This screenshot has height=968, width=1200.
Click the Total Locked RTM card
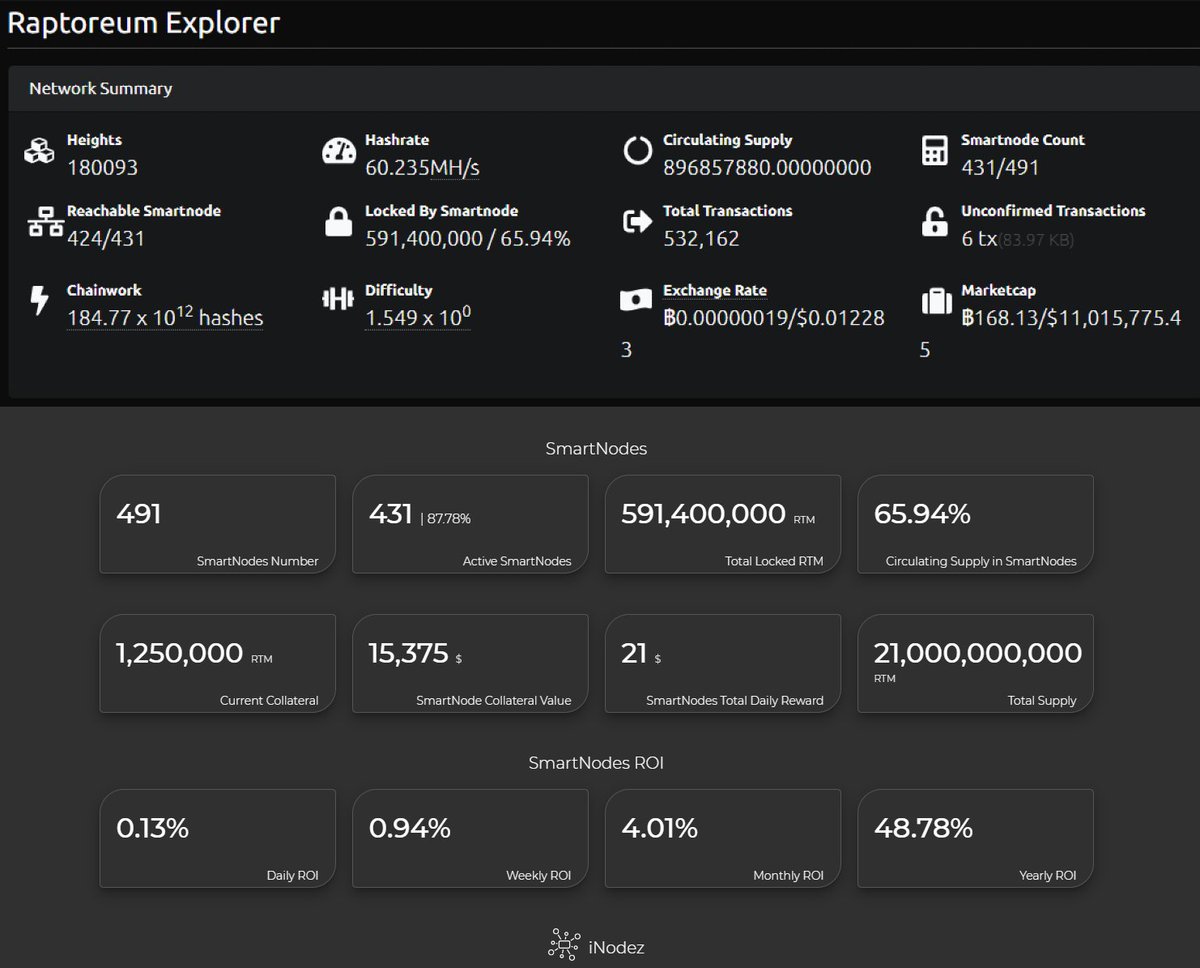(723, 524)
